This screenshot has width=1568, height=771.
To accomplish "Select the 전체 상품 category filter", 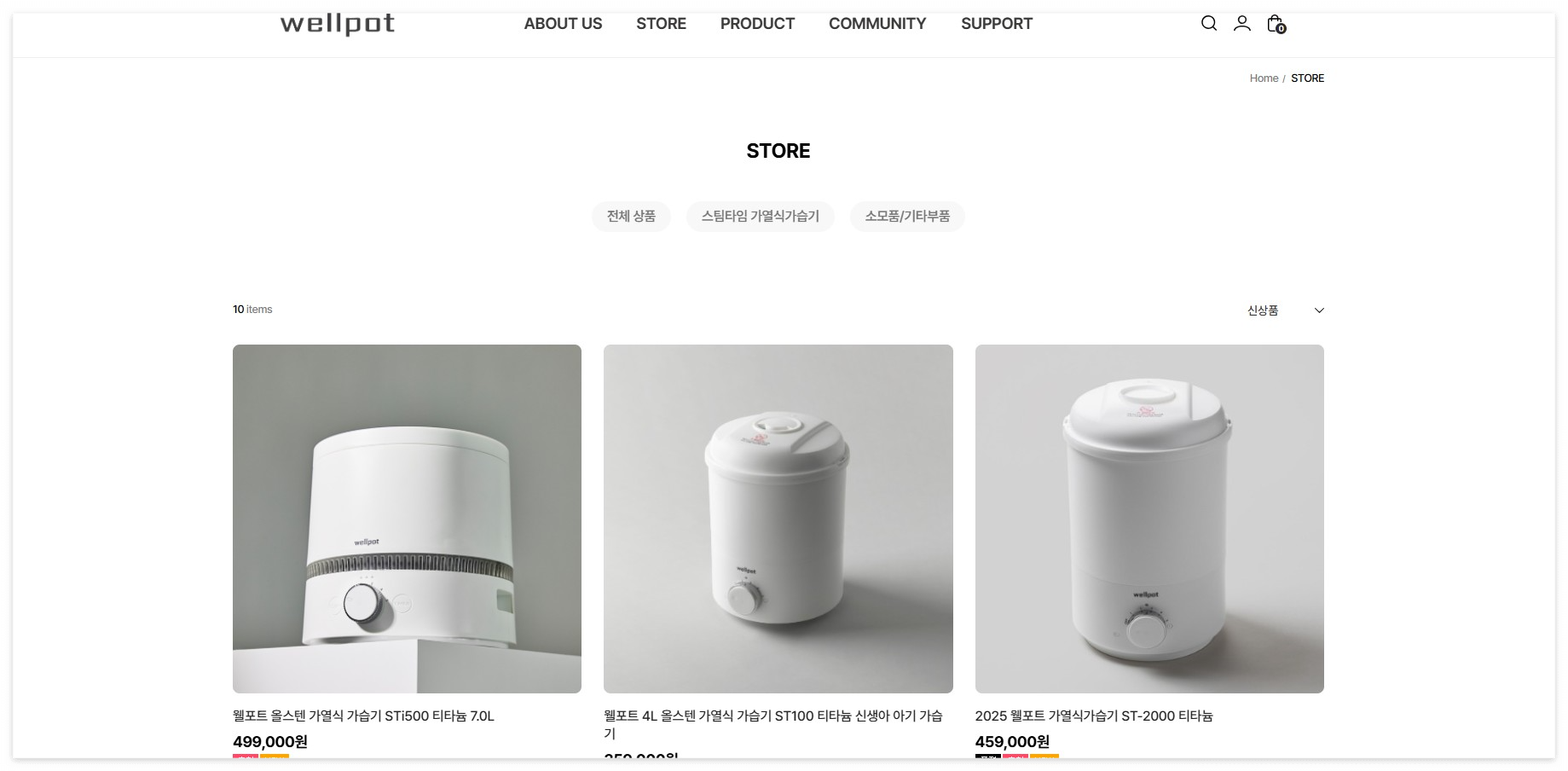I will click(x=631, y=217).
